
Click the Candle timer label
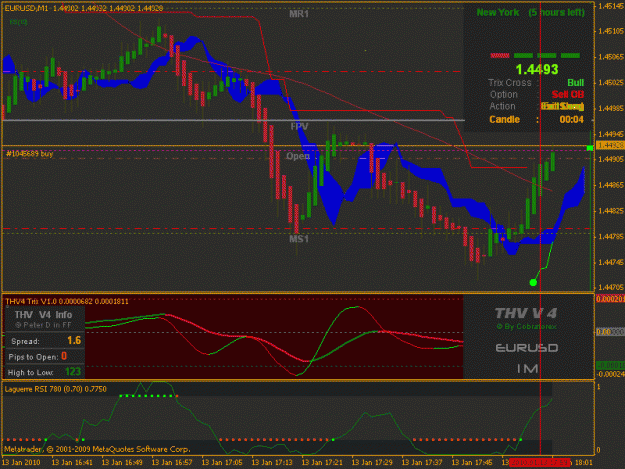pos(505,120)
